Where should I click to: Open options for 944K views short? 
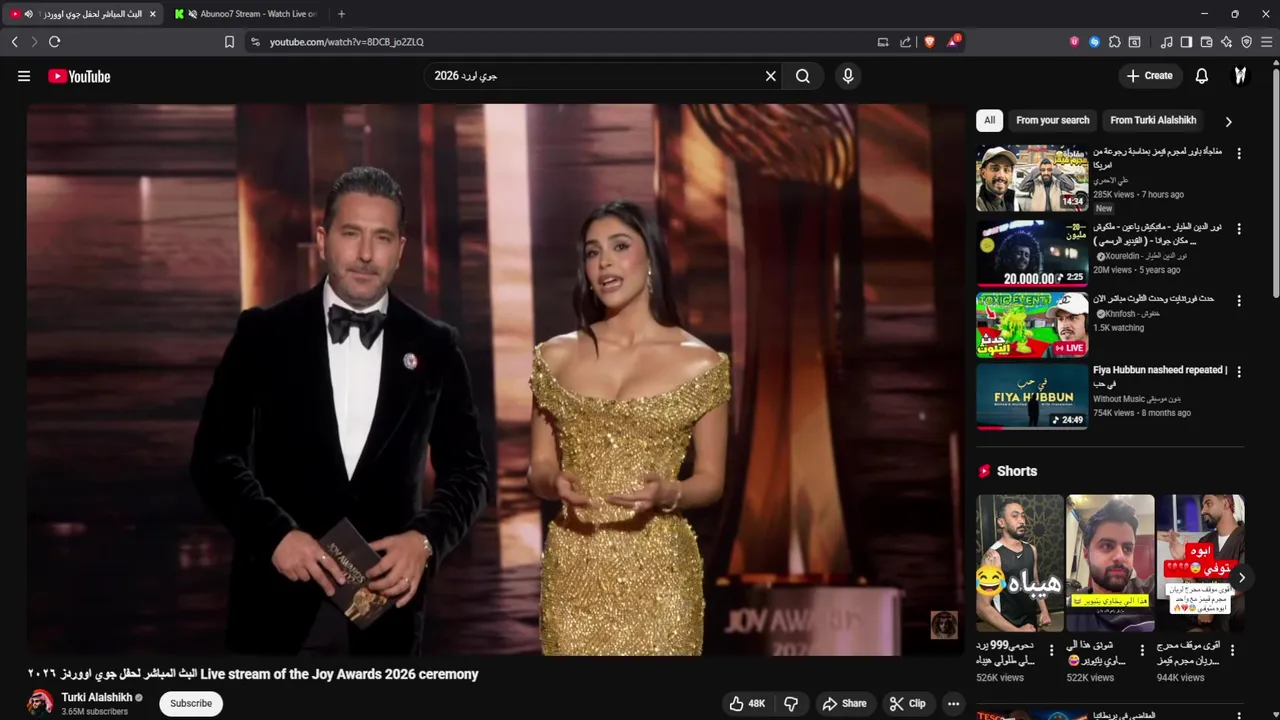[x=1232, y=650]
